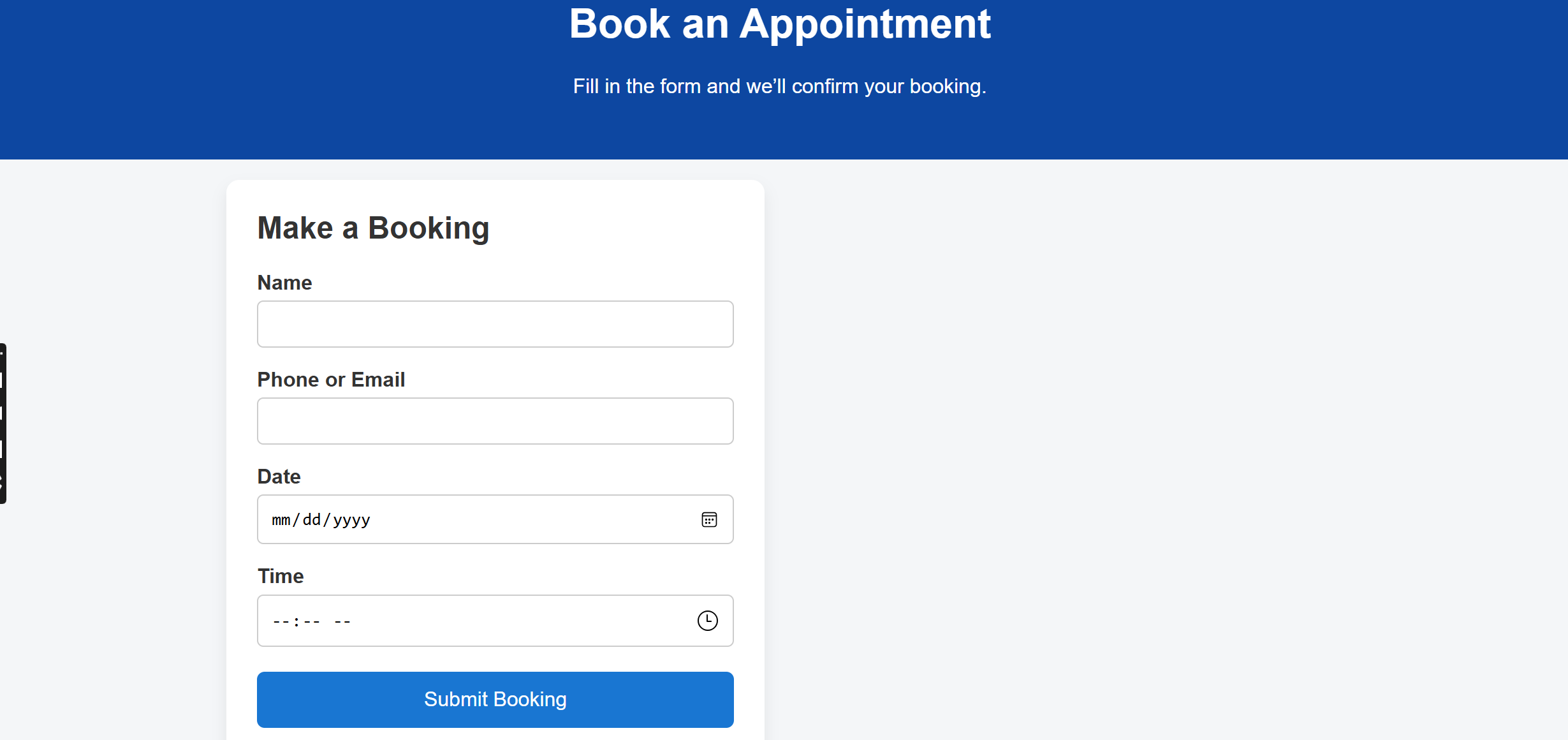Click the Time field label

(x=281, y=576)
